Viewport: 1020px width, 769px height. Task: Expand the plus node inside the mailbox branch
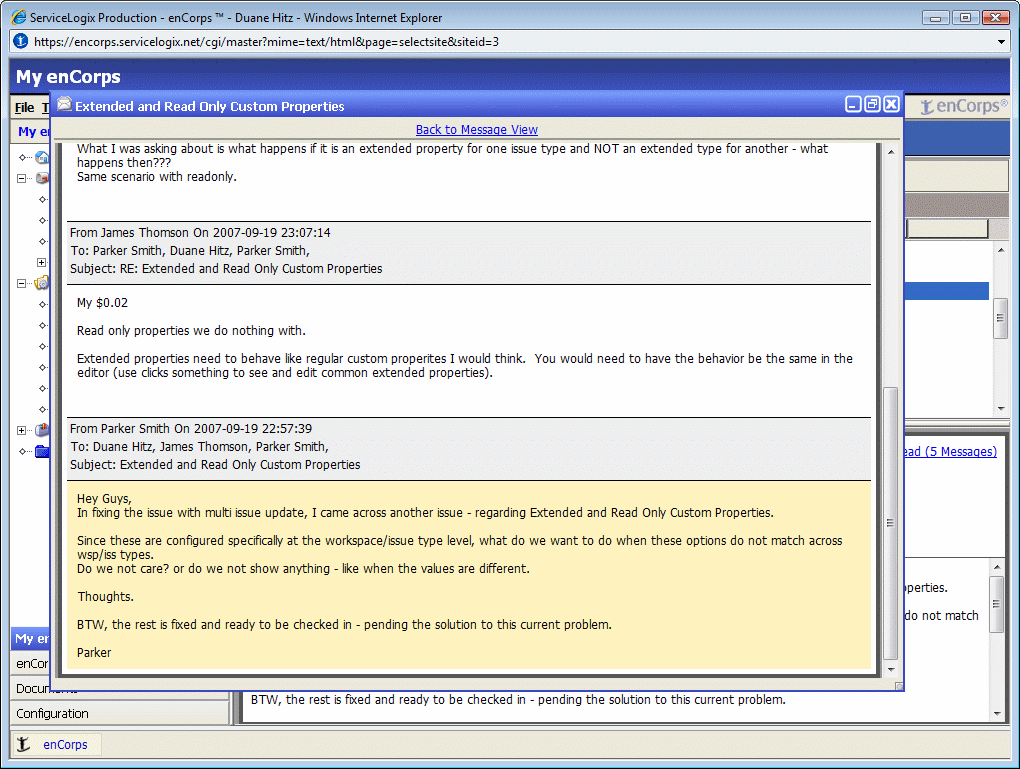[x=42, y=262]
